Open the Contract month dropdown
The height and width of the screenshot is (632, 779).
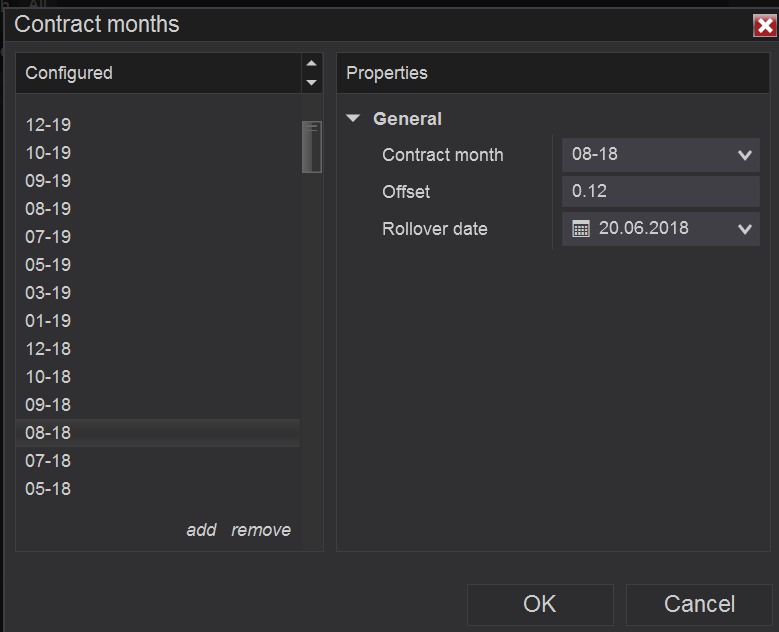pos(744,155)
